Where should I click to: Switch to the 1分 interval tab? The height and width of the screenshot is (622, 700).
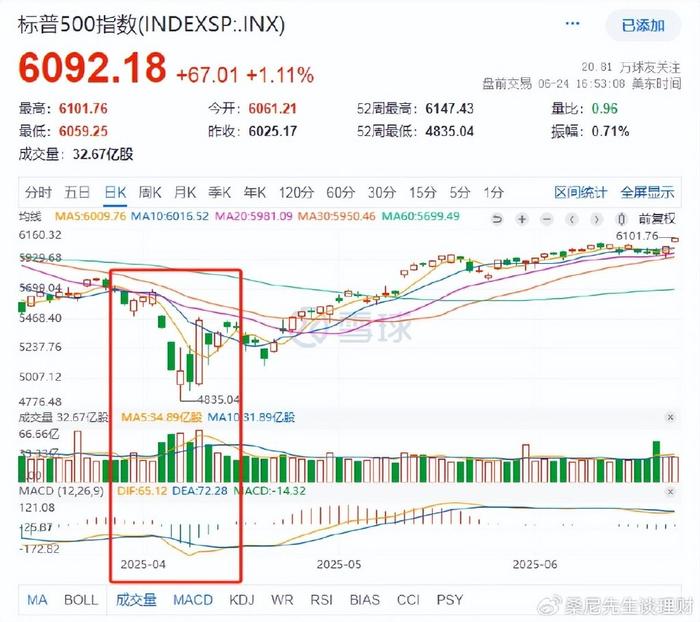493,192
